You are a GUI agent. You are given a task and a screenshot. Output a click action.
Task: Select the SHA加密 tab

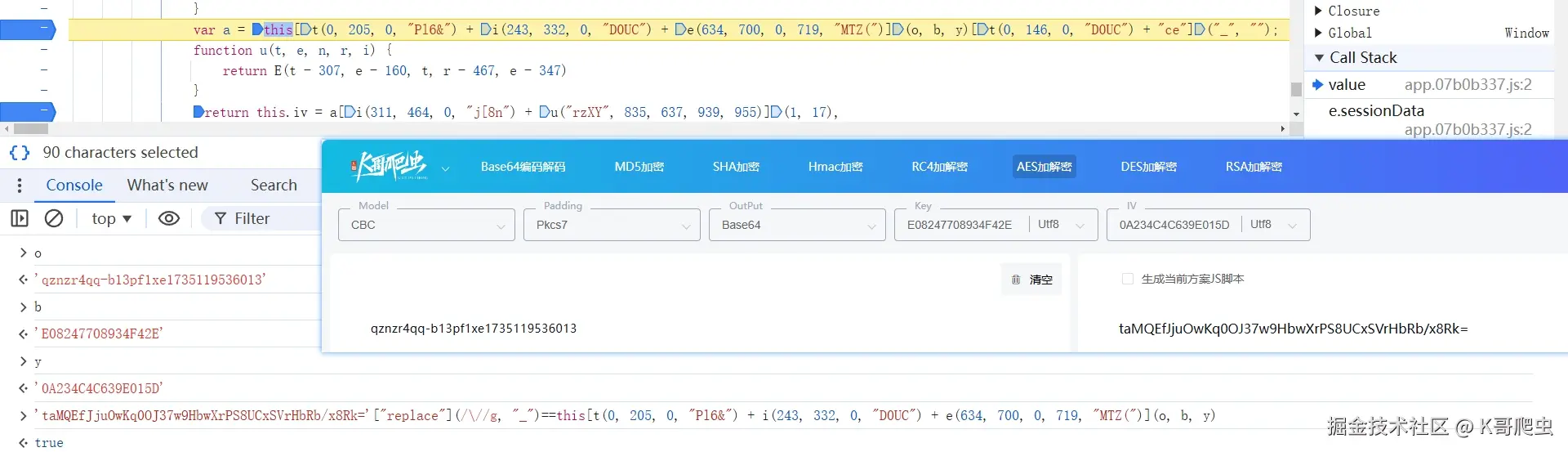pos(736,167)
